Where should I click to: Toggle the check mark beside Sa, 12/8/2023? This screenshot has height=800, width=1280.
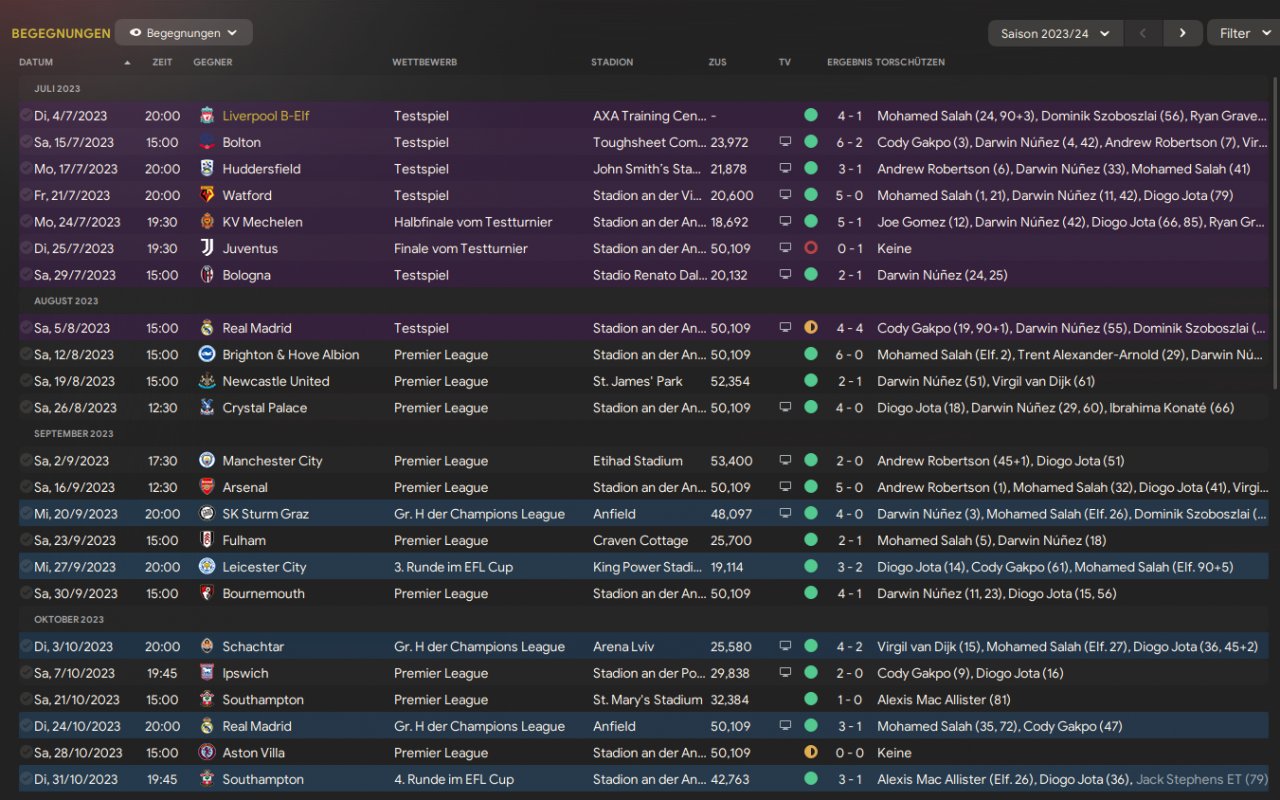26,355
